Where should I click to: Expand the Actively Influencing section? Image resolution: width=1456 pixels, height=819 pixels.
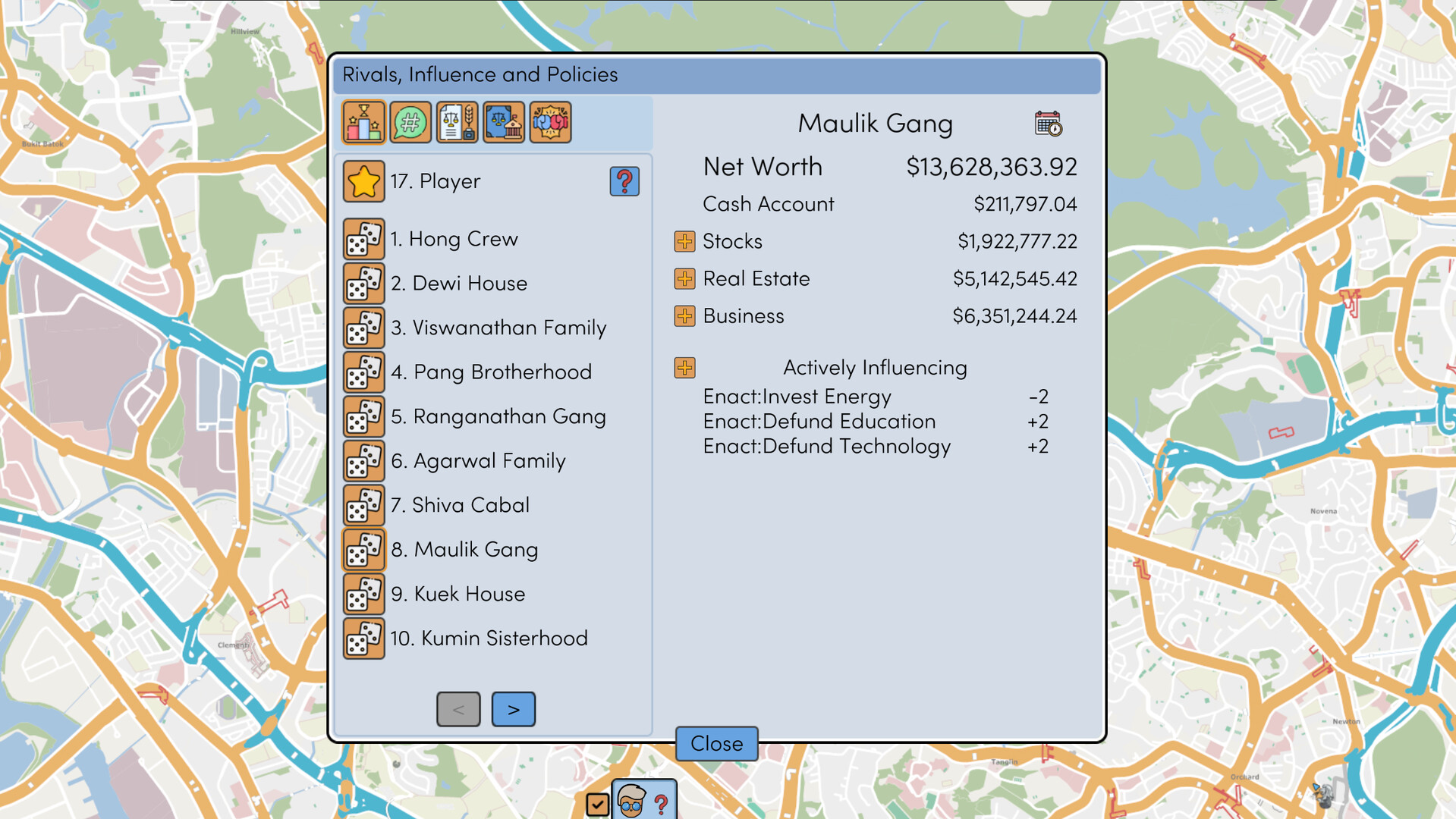tap(683, 368)
